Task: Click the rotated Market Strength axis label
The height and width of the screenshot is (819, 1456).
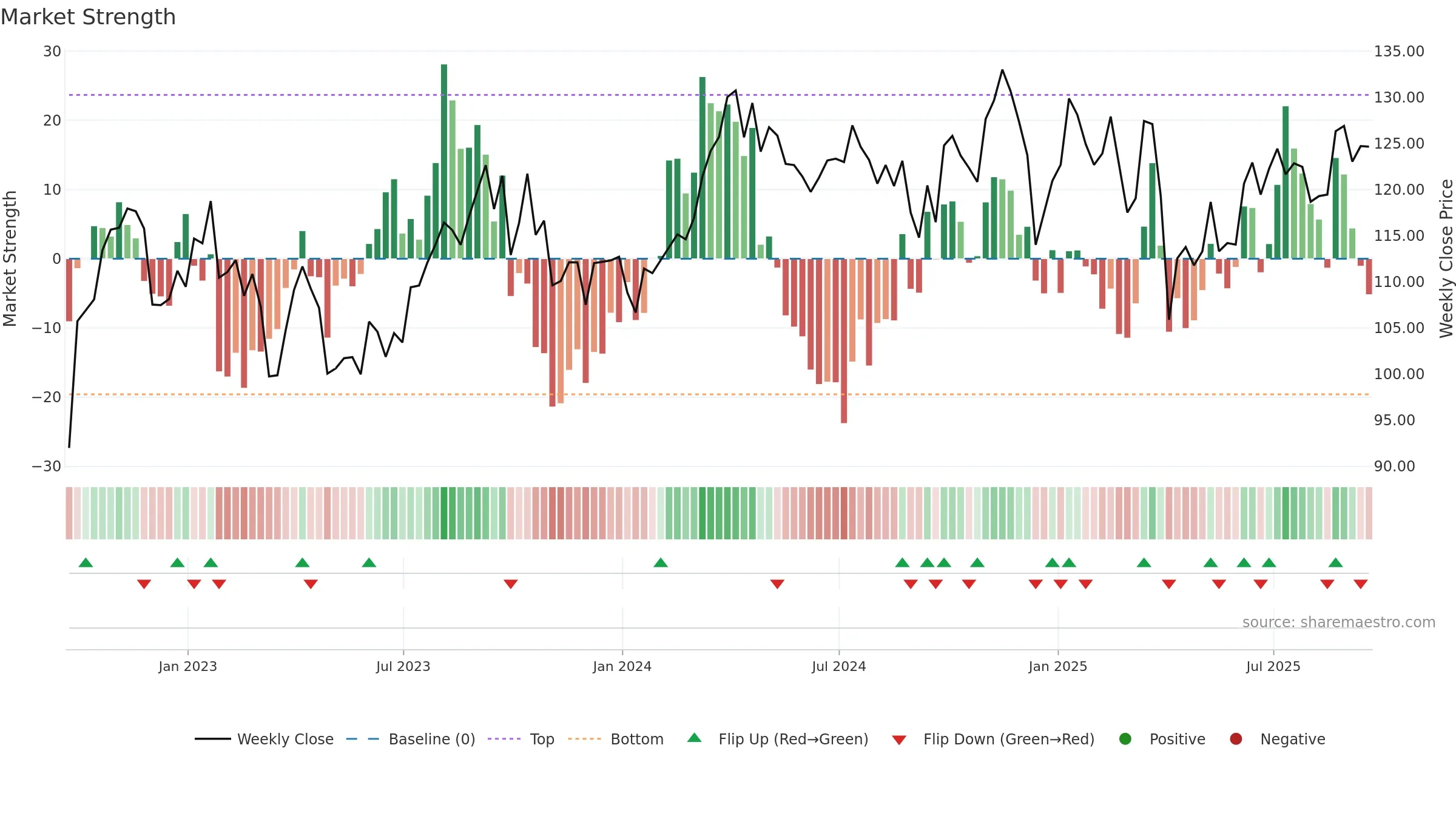Action: 10,258
